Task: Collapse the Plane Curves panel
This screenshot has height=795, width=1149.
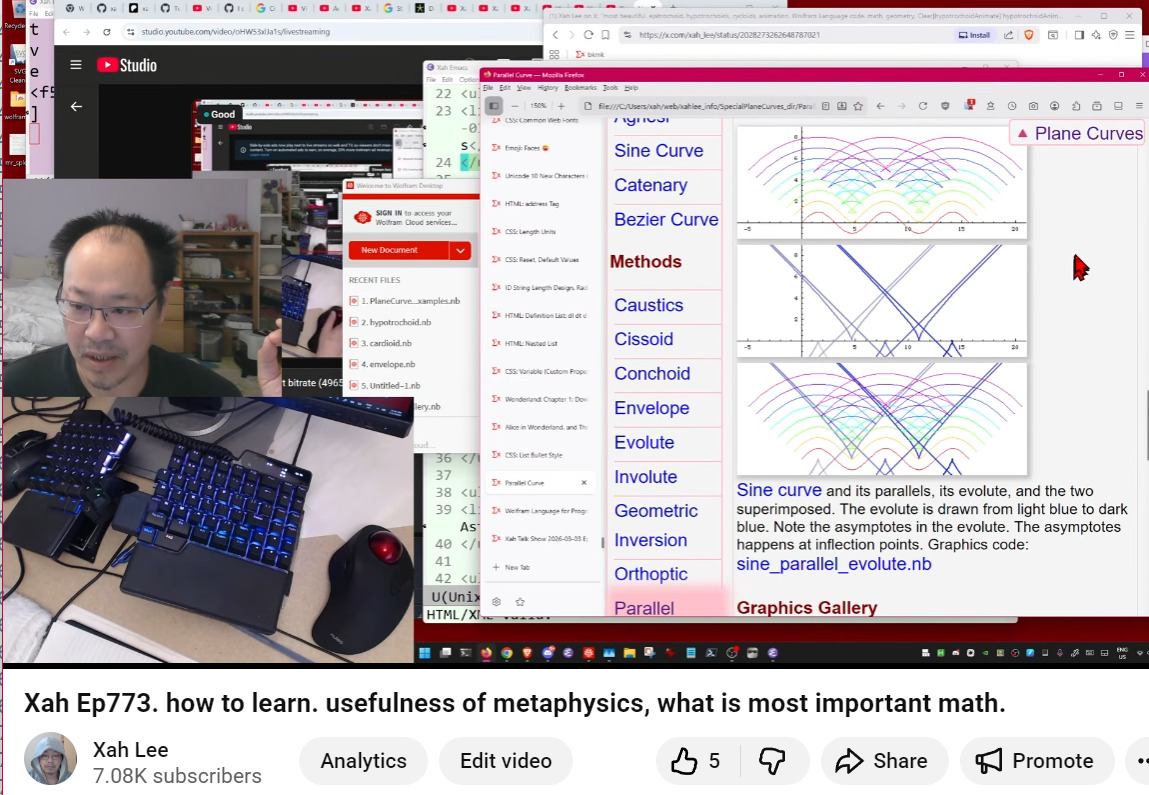Action: click(x=1022, y=133)
